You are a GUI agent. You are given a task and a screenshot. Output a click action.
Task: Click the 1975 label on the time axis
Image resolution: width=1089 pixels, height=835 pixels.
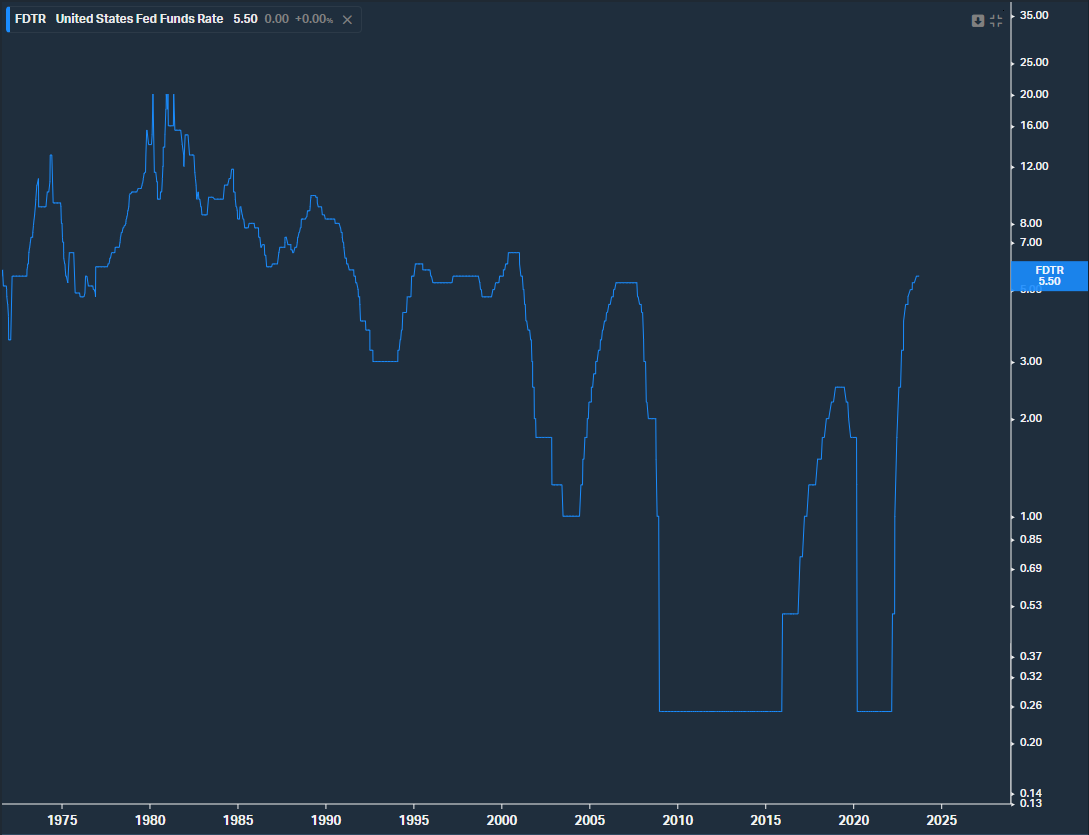[x=62, y=820]
